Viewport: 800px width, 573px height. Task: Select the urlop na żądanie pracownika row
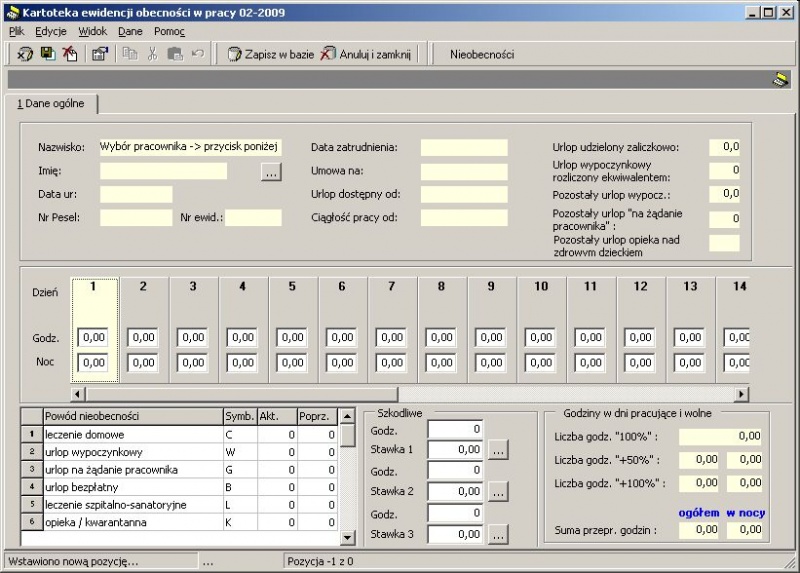point(179,470)
